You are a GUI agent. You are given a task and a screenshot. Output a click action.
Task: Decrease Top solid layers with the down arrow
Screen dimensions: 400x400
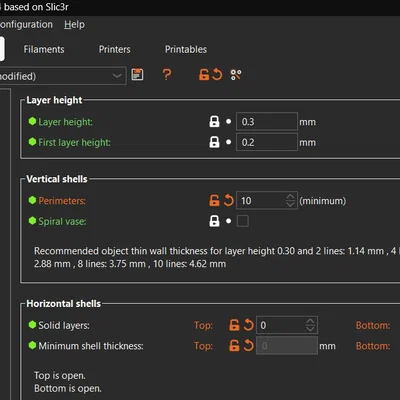(x=310, y=329)
